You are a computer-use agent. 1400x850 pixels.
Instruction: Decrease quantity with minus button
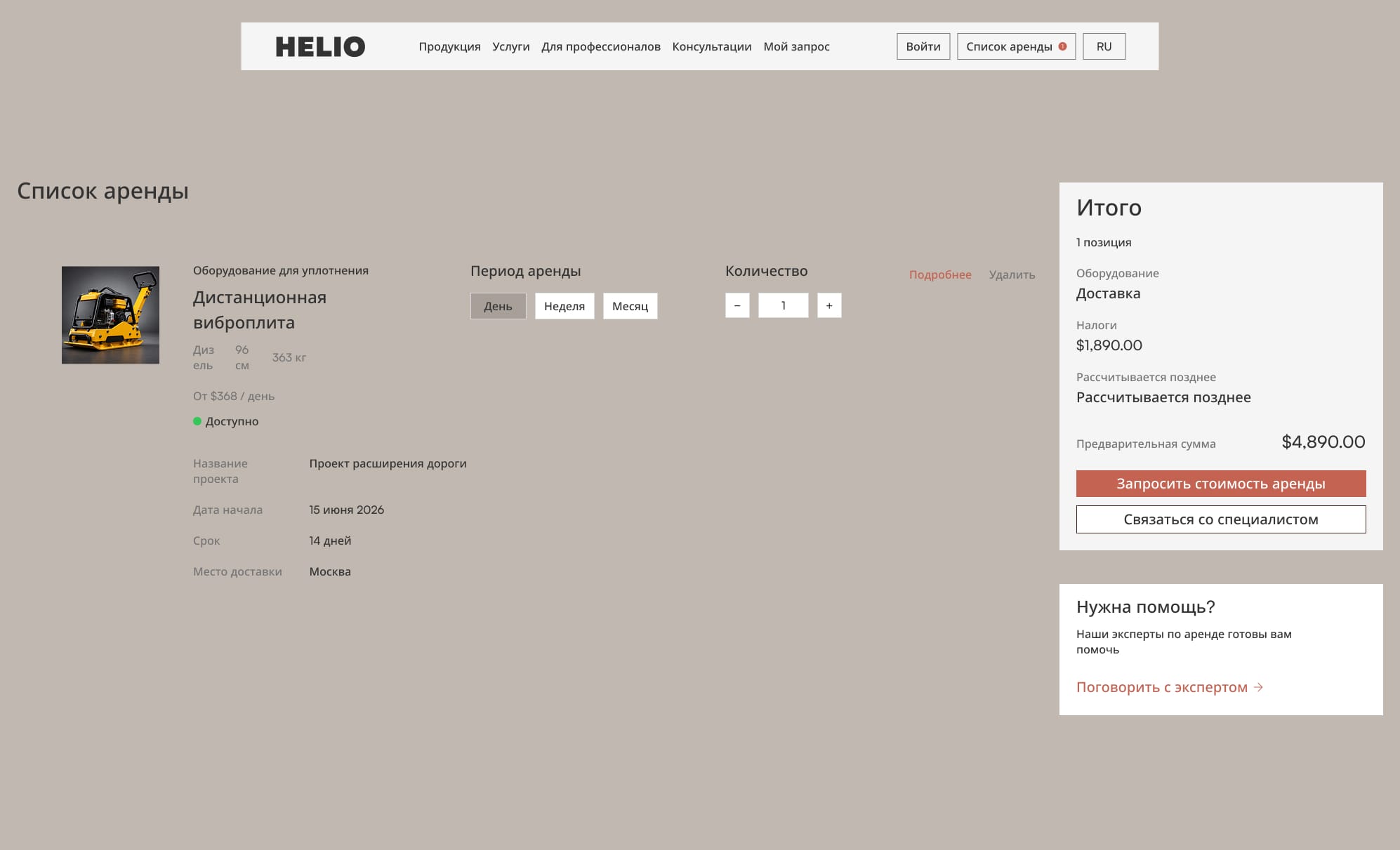pos(737,305)
